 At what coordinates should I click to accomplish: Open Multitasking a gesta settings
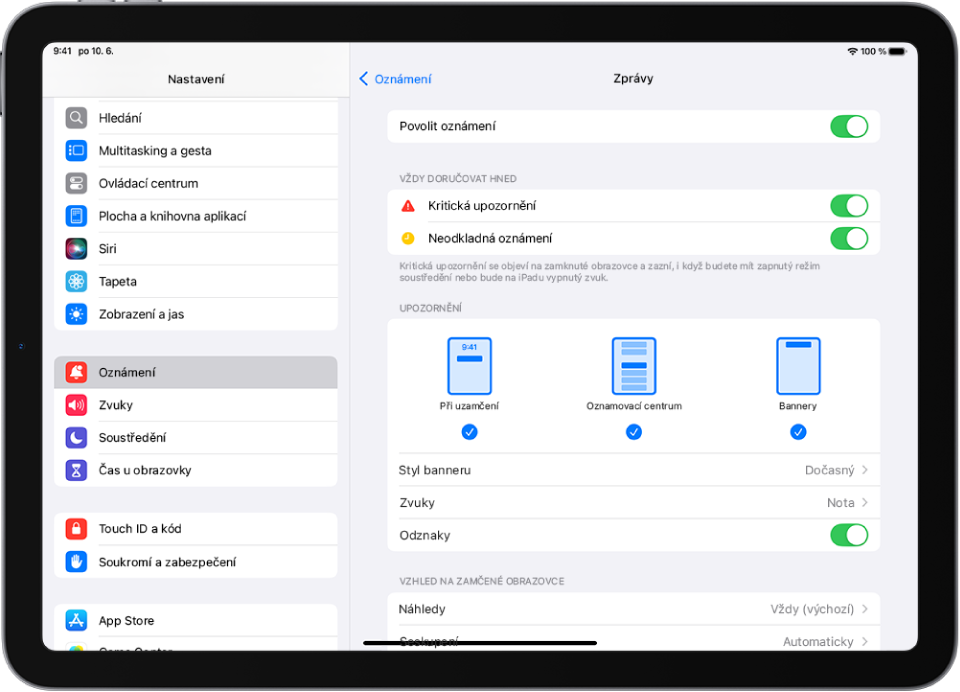[196, 150]
